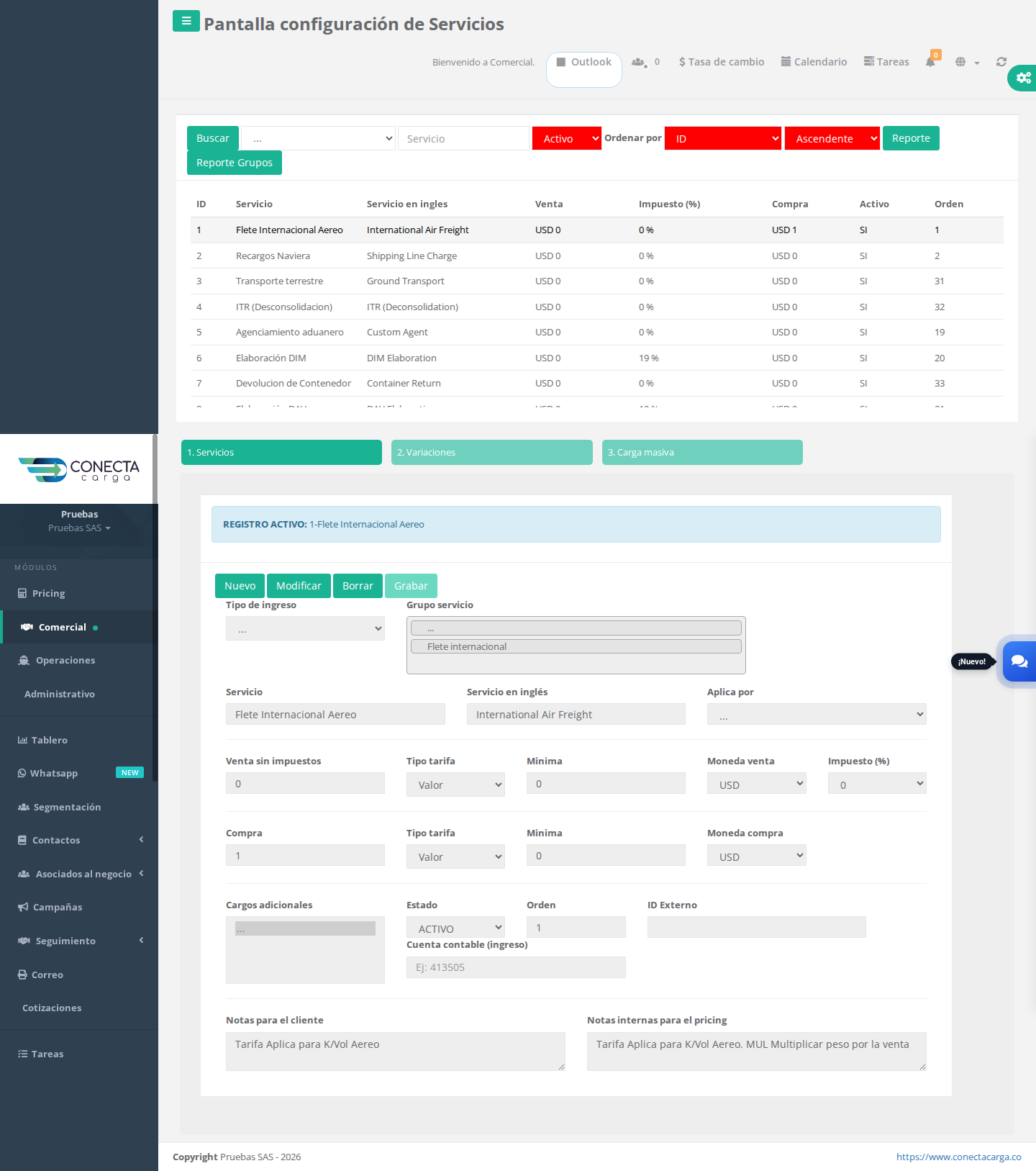The image size is (1036, 1171).
Task: Switch to the 3. Carga masiva tab
Action: point(702,452)
